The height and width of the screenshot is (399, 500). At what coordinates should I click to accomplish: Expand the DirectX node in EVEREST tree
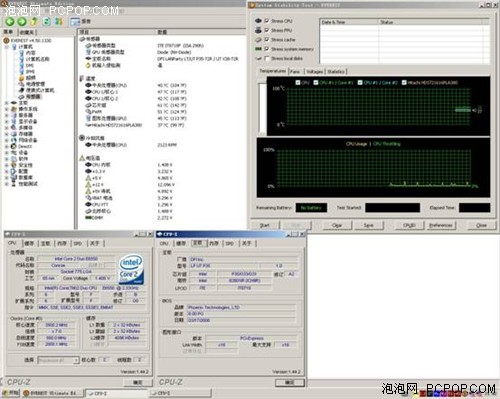[6, 146]
